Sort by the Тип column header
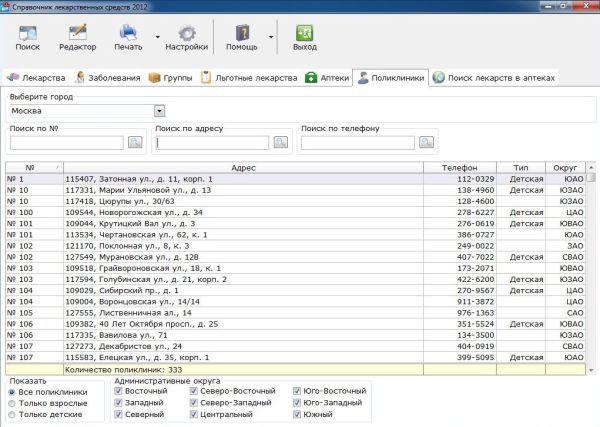This screenshot has width=600, height=427. click(521, 168)
